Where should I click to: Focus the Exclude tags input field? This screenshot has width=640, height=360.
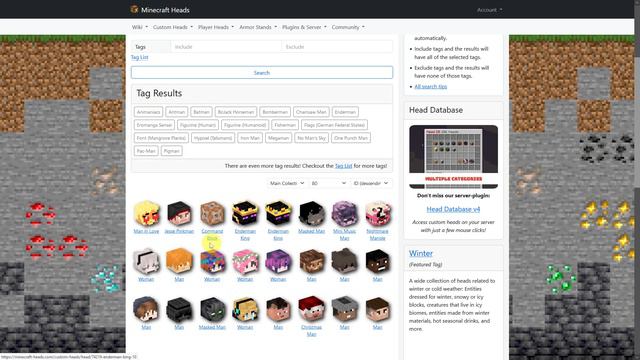tap(337, 47)
